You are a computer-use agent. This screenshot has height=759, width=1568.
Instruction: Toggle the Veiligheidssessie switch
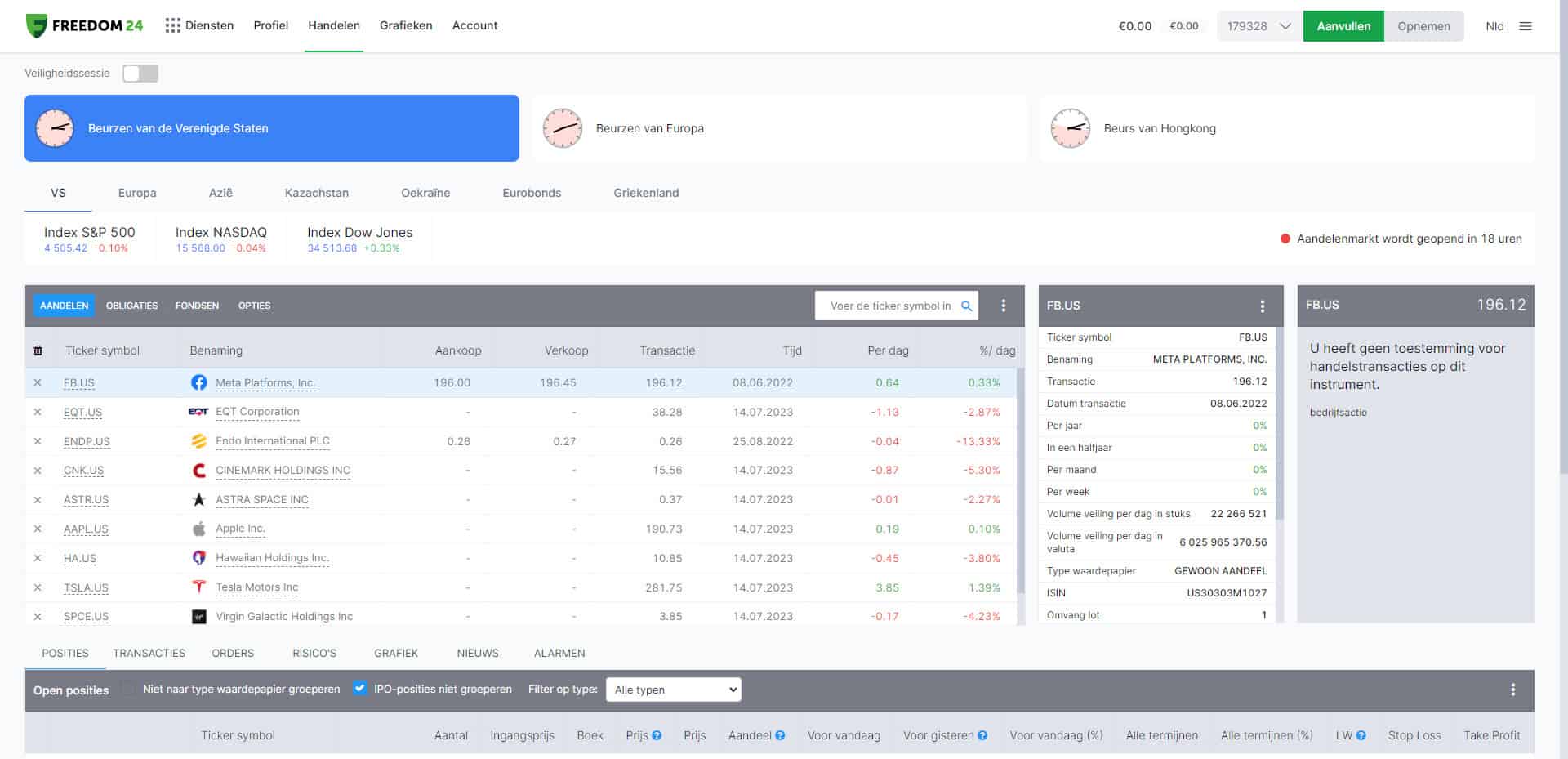[140, 74]
